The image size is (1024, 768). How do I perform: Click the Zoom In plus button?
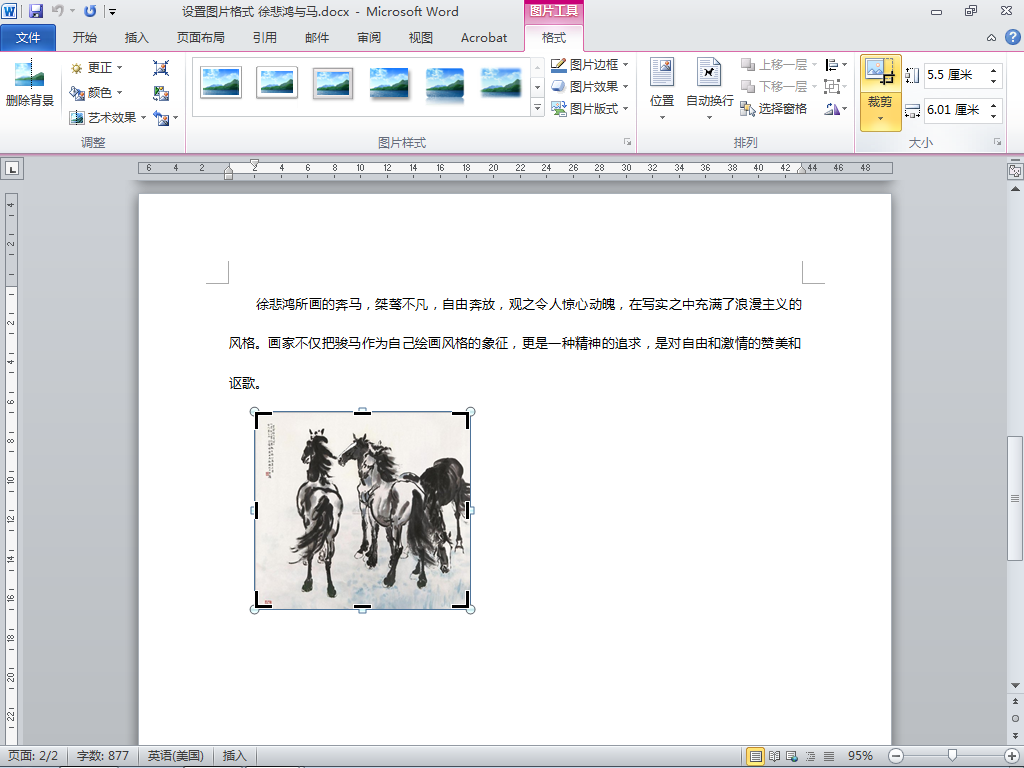click(1013, 756)
